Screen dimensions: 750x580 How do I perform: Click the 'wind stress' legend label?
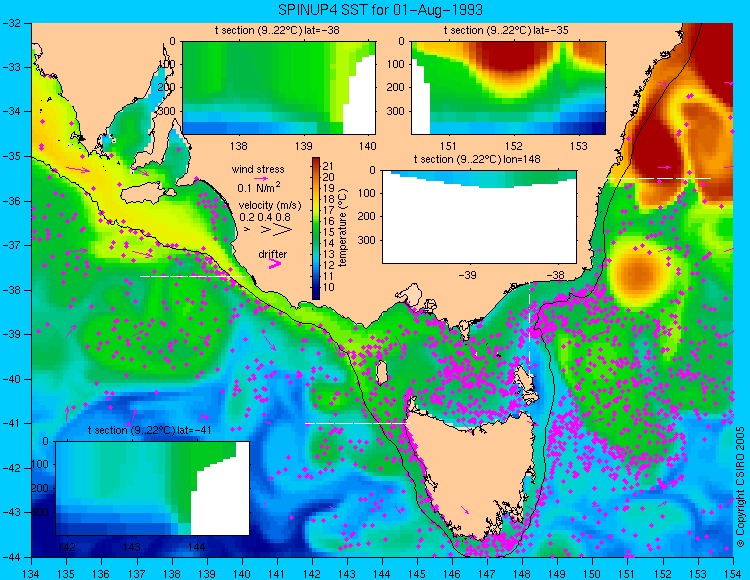[x=258, y=169]
